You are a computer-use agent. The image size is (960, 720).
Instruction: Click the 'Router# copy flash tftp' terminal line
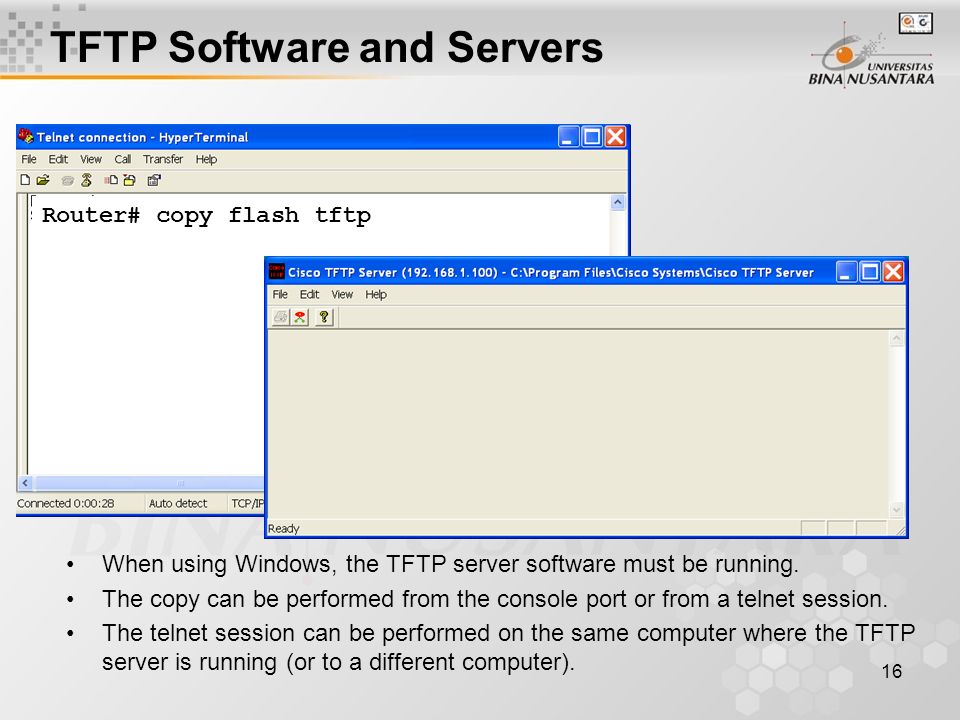206,216
